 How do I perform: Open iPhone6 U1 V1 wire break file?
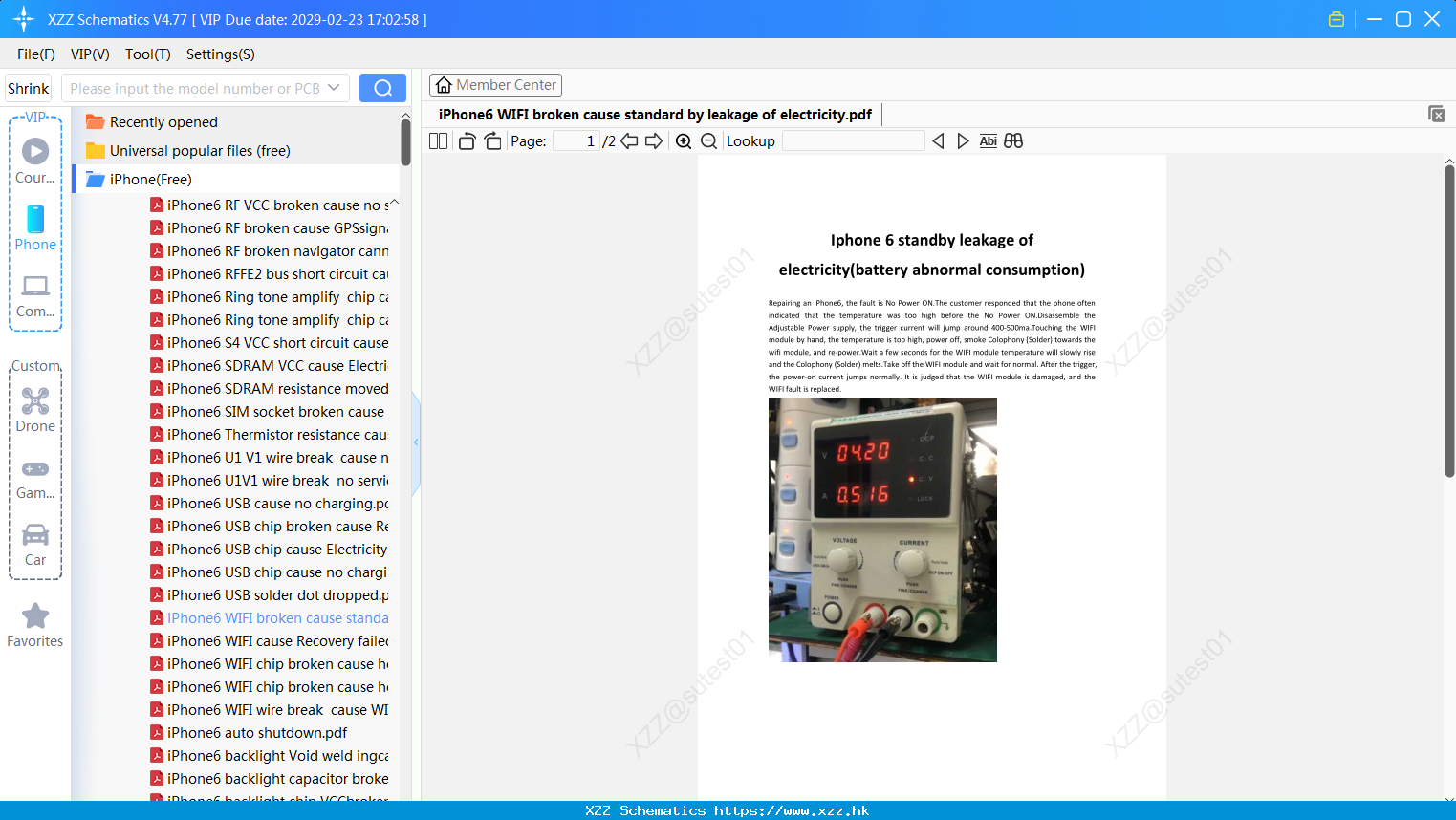point(270,458)
